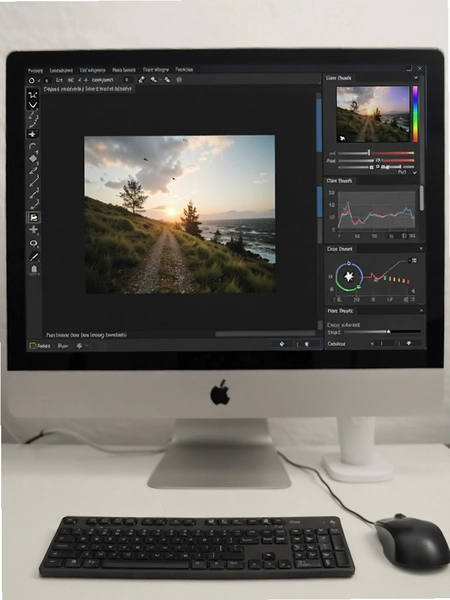The width and height of the screenshot is (450, 600).
Task: Open the leftmost menu in the menu bar
Action: tap(35, 70)
